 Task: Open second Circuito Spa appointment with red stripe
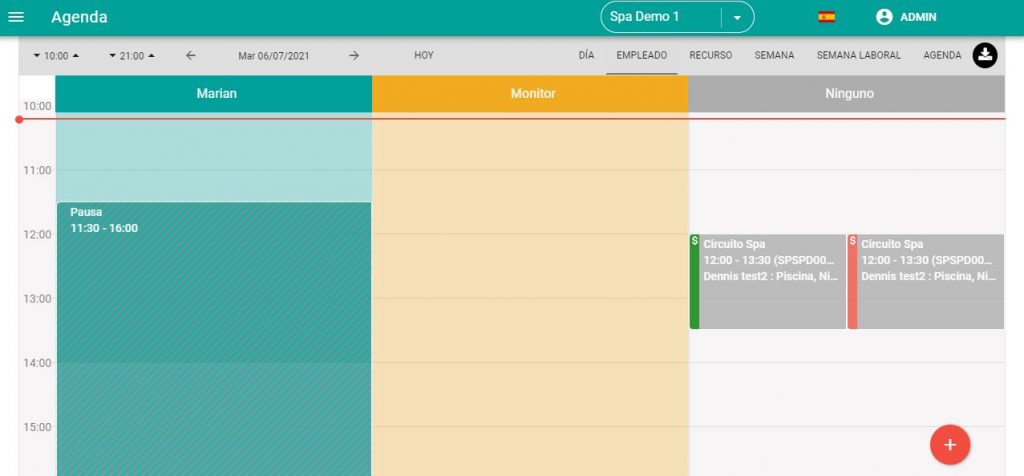point(926,281)
